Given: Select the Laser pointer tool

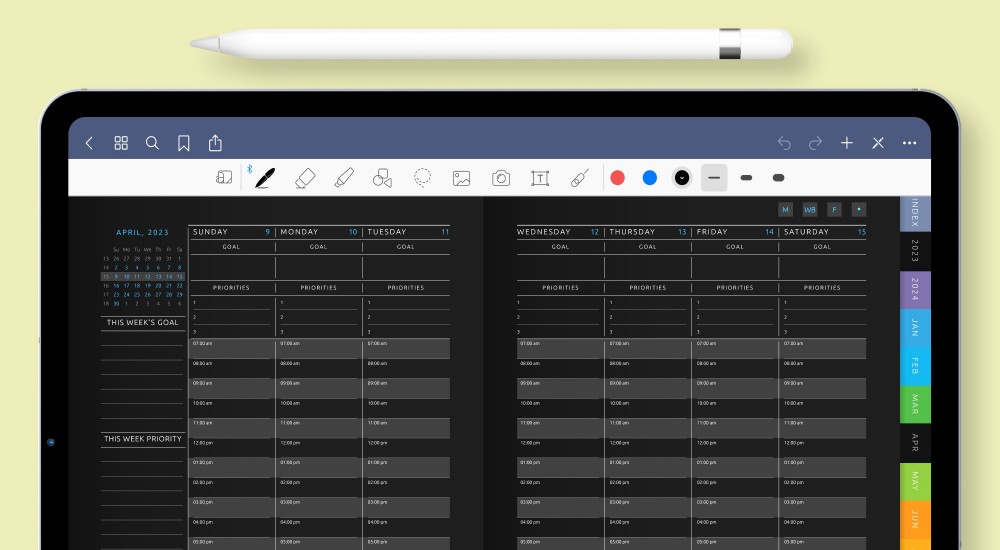Looking at the screenshot, I should [579, 178].
